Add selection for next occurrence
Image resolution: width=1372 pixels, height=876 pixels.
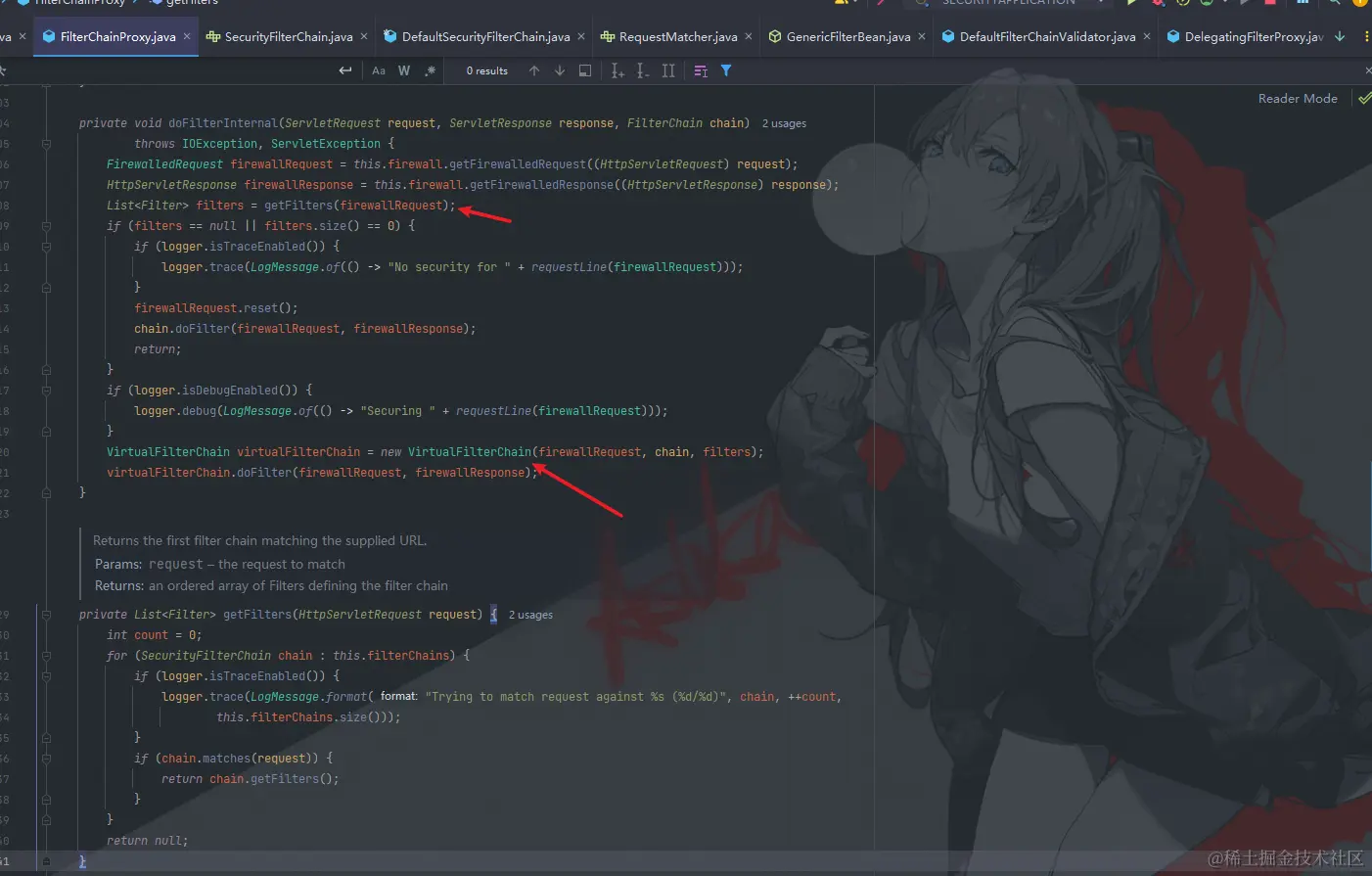[617, 70]
